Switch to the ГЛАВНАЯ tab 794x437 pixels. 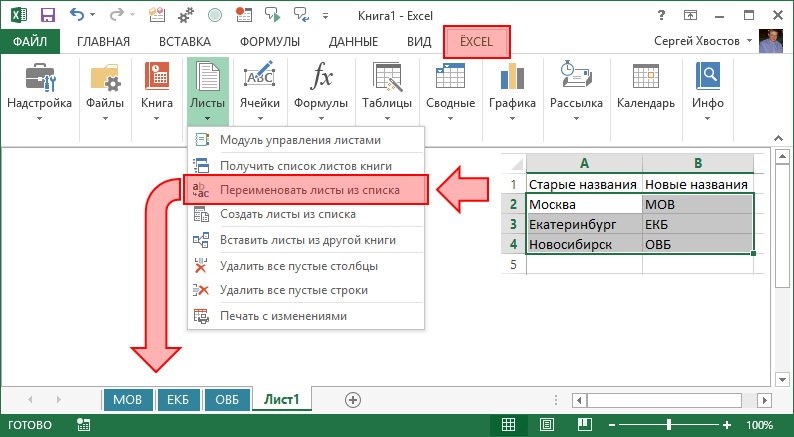[103, 42]
